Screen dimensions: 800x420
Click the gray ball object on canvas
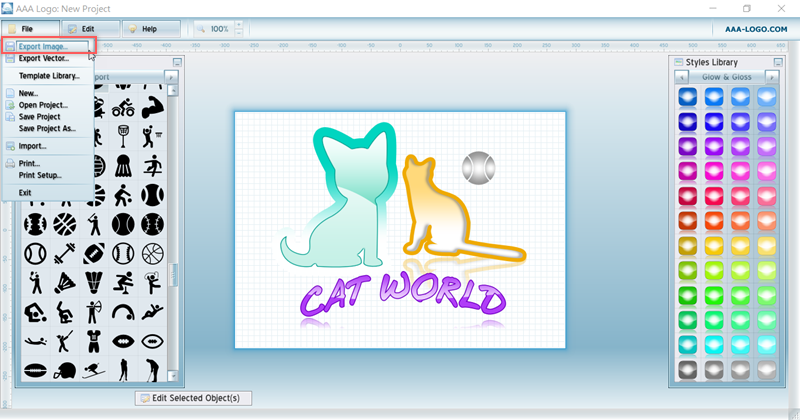(477, 165)
